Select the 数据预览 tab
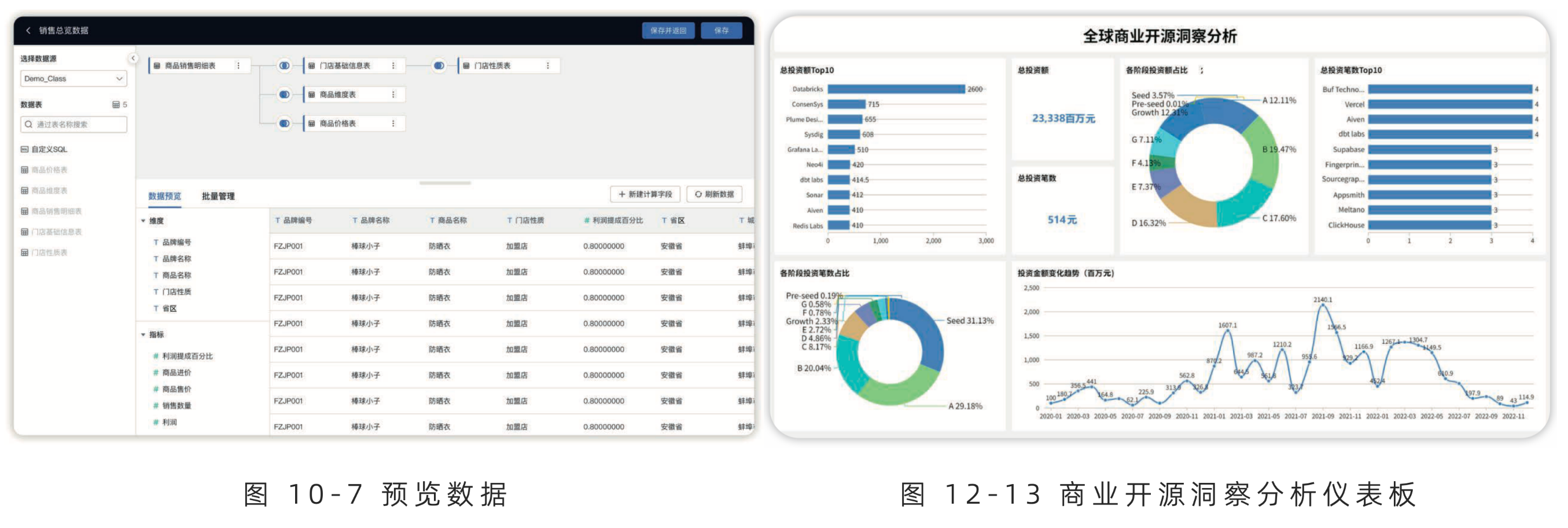 [164, 196]
